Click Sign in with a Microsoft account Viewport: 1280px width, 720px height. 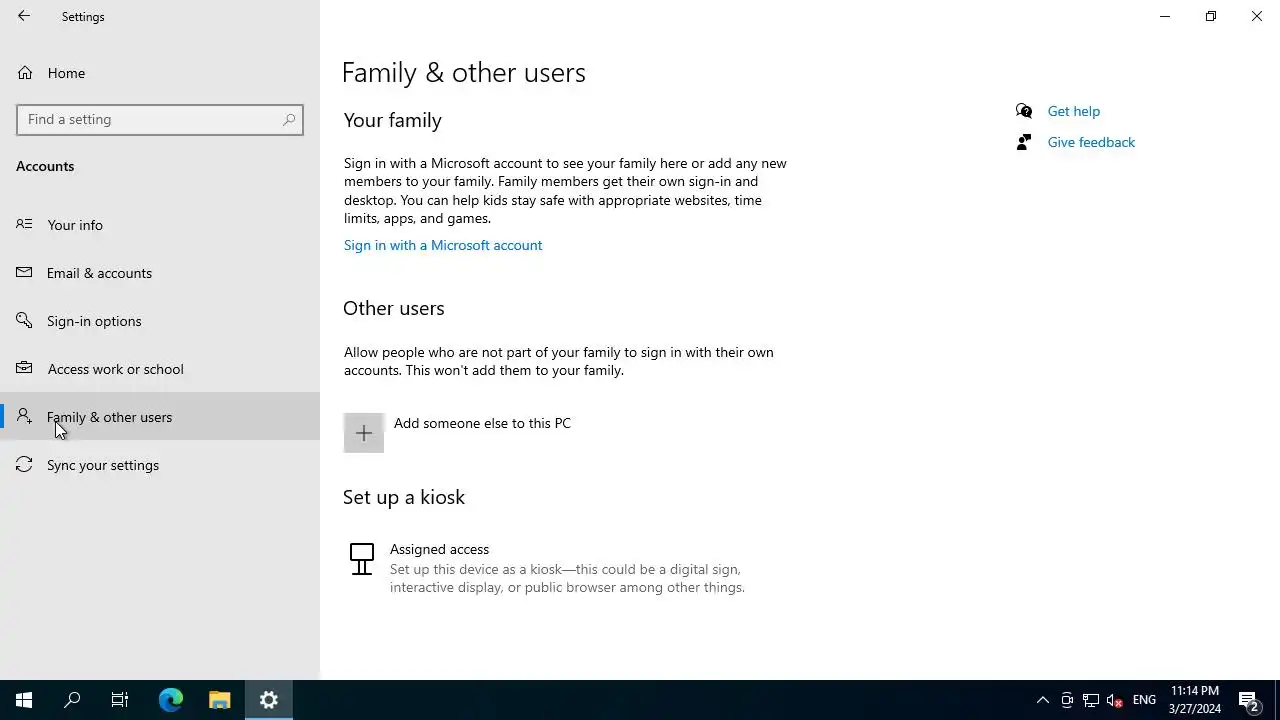443,245
